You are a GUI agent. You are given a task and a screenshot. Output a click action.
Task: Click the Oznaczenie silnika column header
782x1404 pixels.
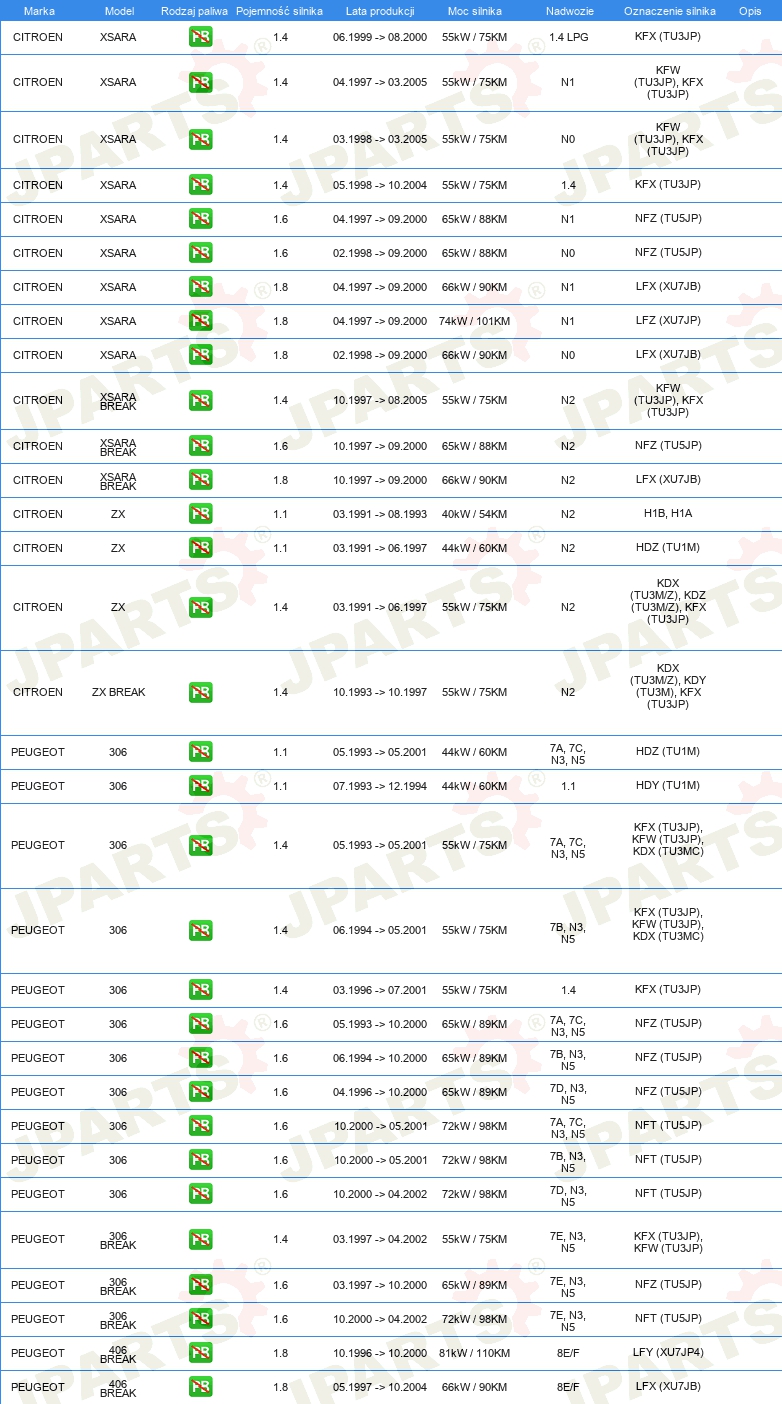tap(668, 11)
